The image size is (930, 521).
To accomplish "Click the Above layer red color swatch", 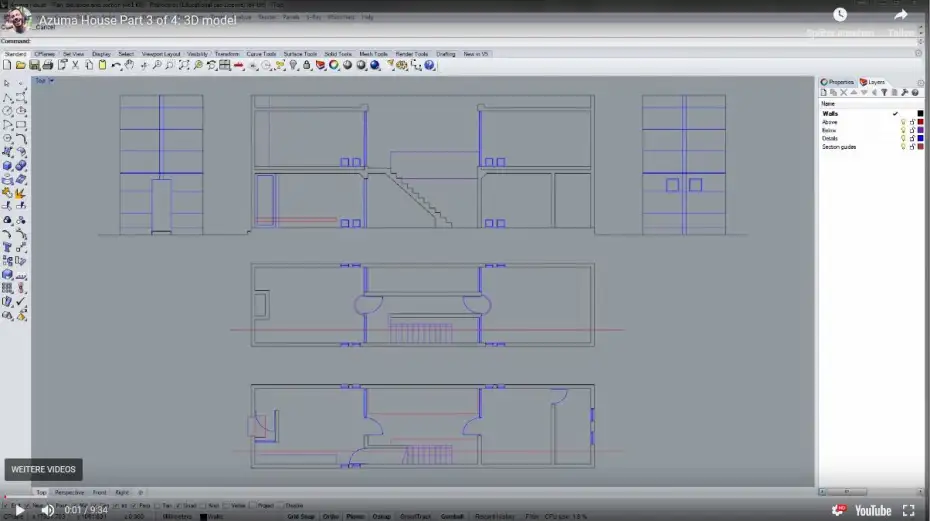I will [x=921, y=122].
